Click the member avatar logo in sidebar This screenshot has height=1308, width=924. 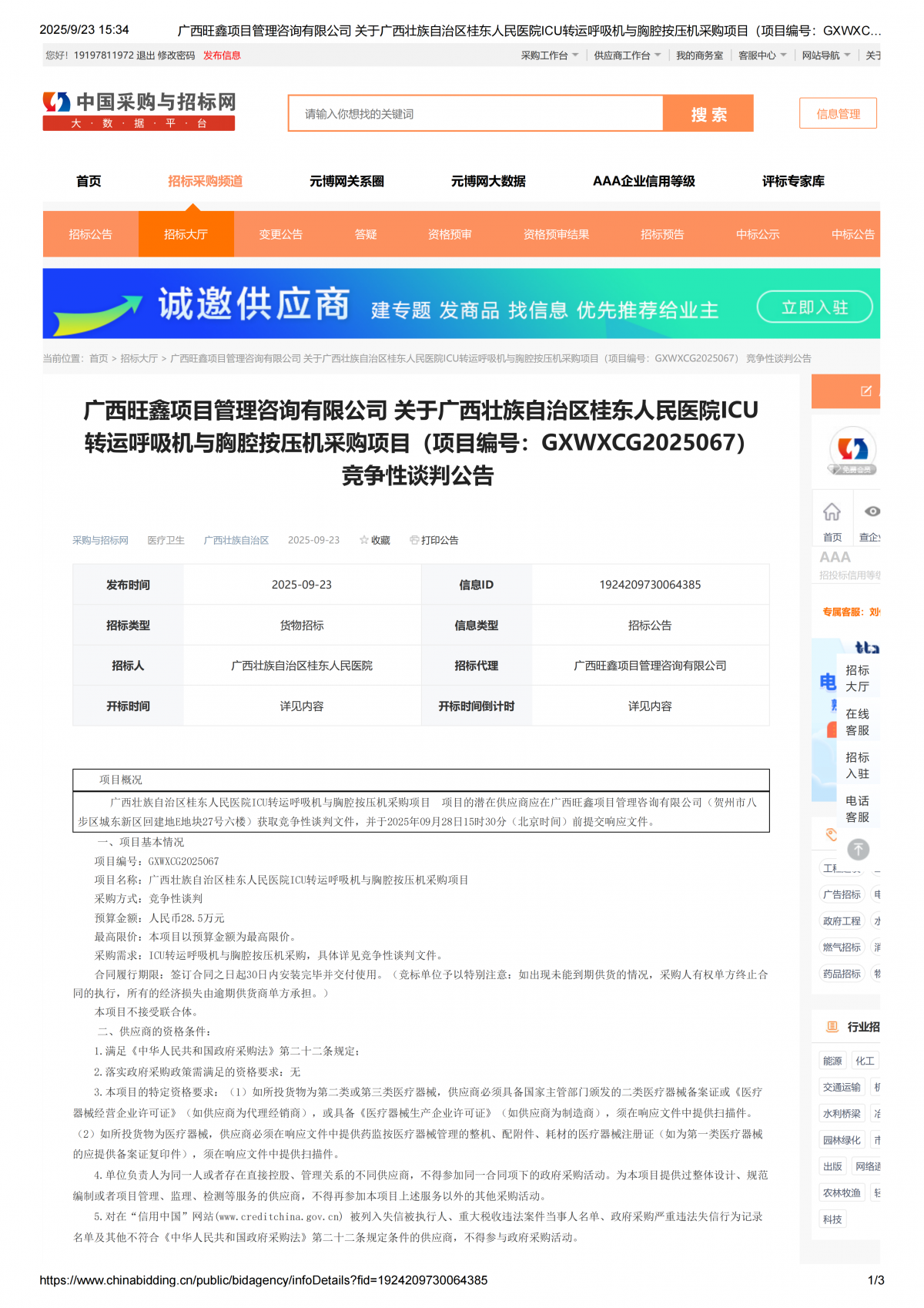852,450
